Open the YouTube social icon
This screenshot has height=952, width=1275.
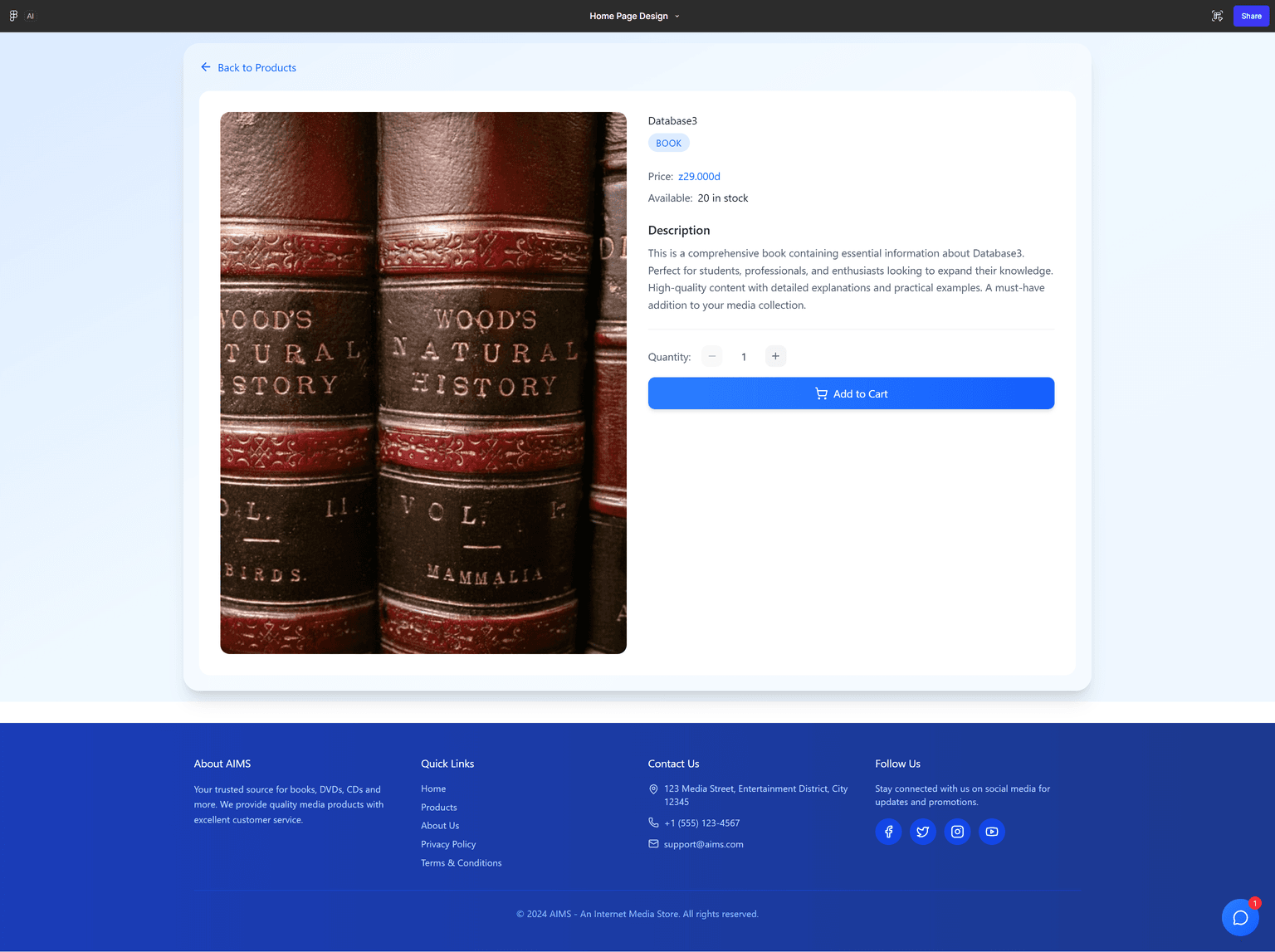[991, 832]
